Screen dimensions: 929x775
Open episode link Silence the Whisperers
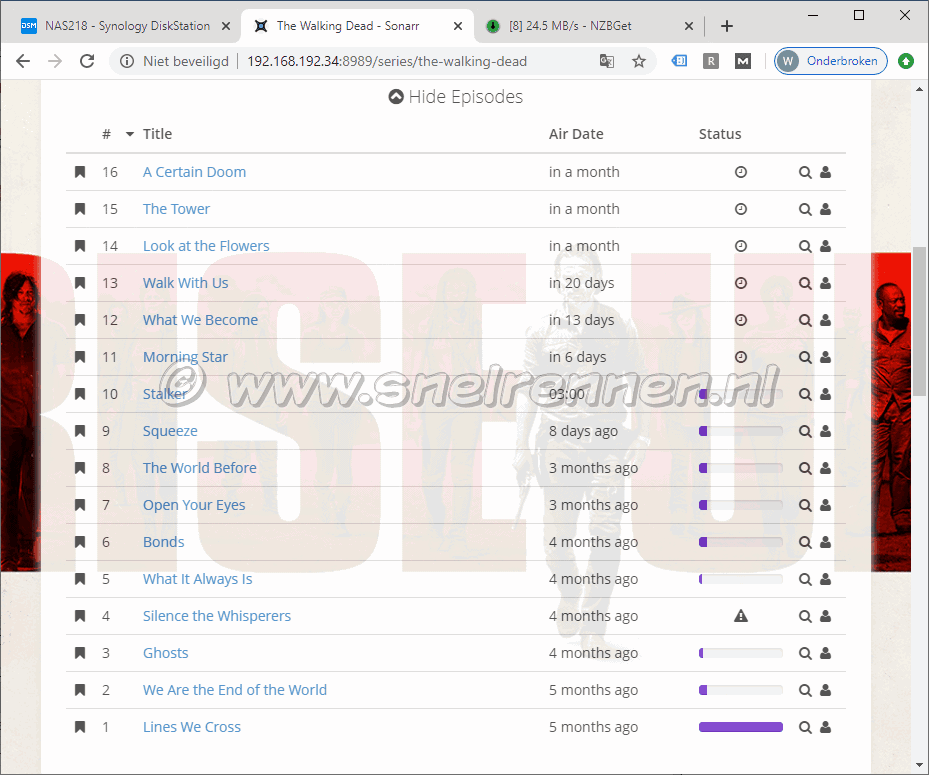[x=217, y=616]
